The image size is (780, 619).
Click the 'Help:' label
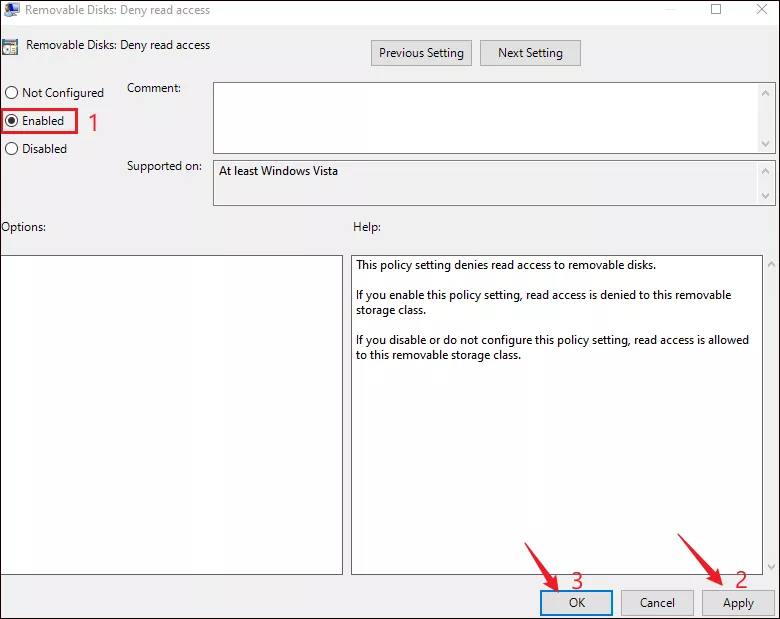point(367,227)
